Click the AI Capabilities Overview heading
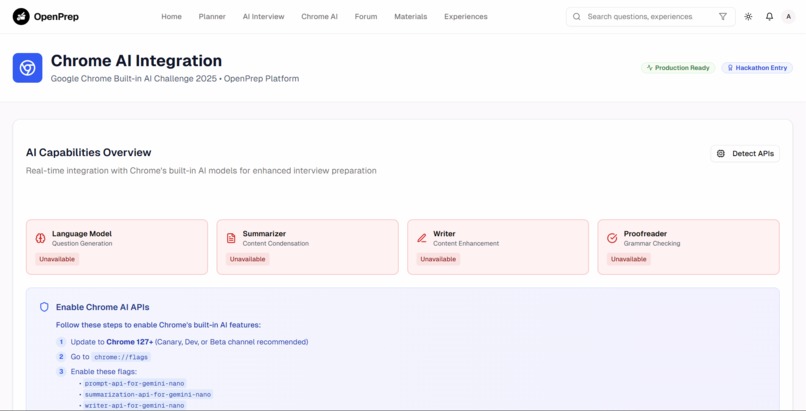 [x=89, y=153]
